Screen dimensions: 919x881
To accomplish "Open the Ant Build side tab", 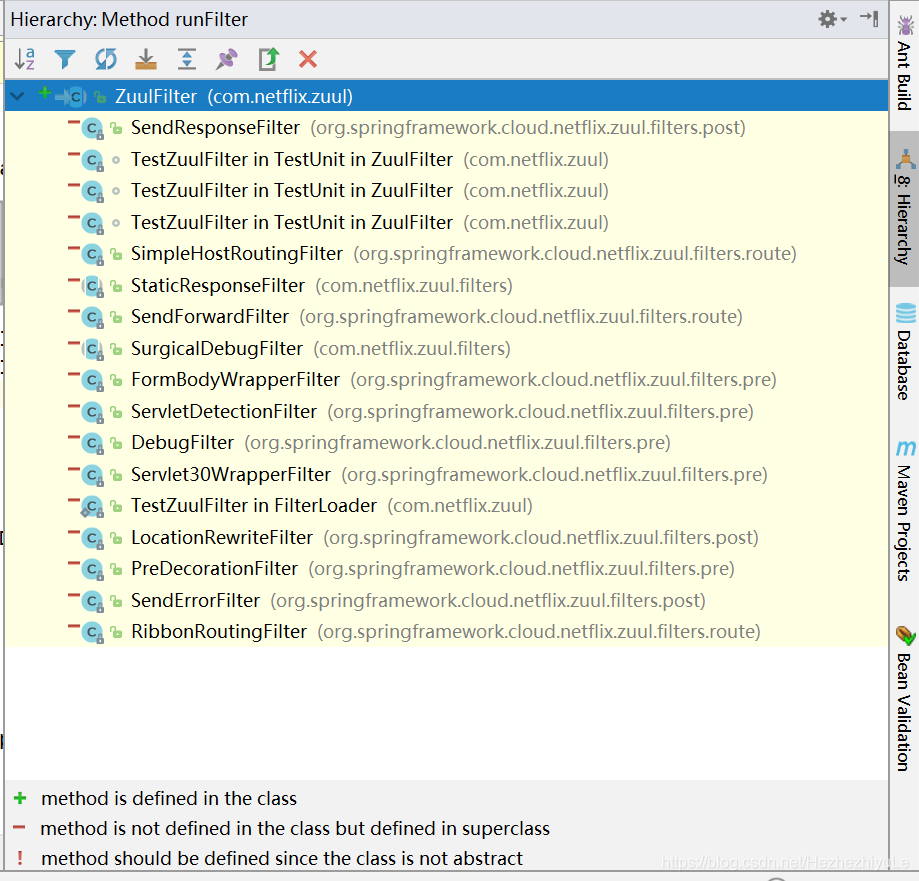I will coord(904,63).
